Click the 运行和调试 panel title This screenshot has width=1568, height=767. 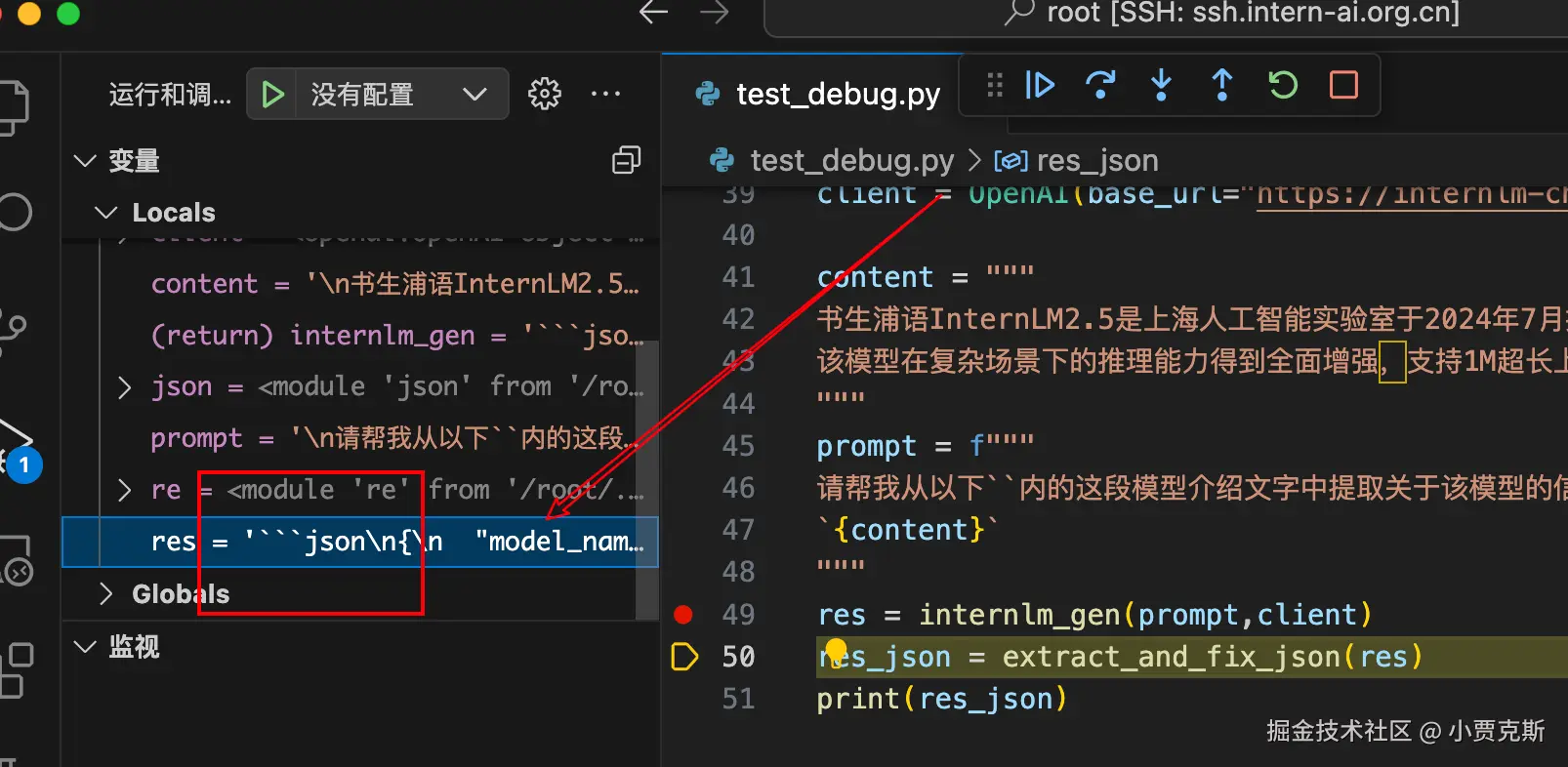(x=170, y=95)
